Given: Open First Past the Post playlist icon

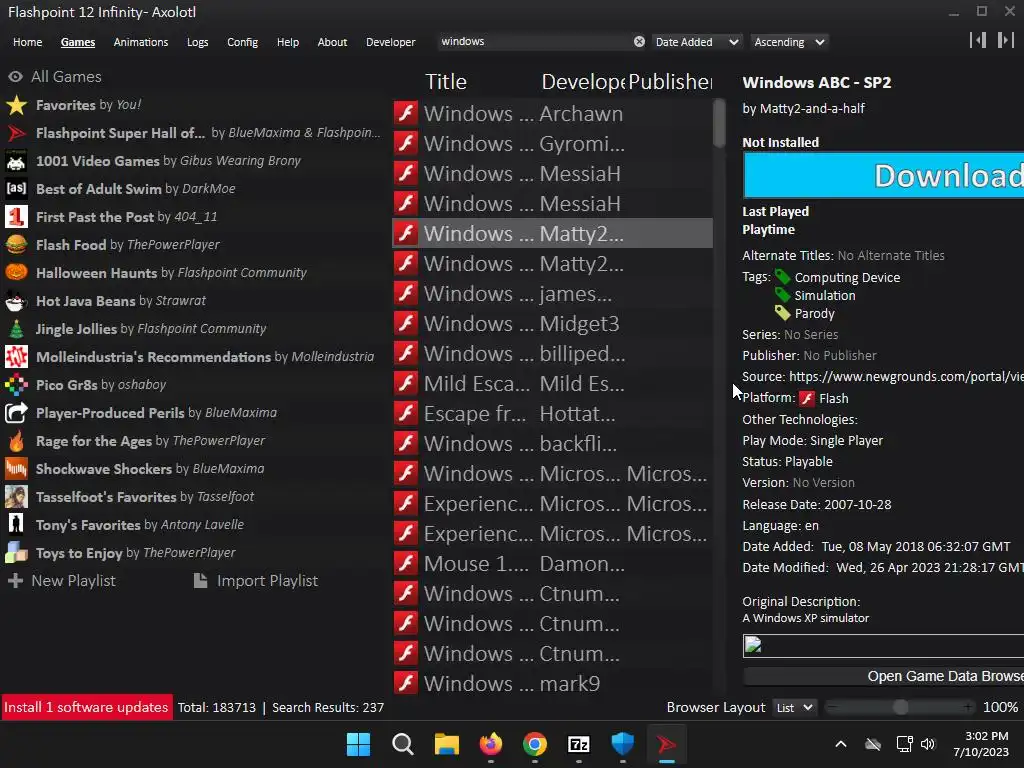Looking at the screenshot, I should click(x=16, y=217).
